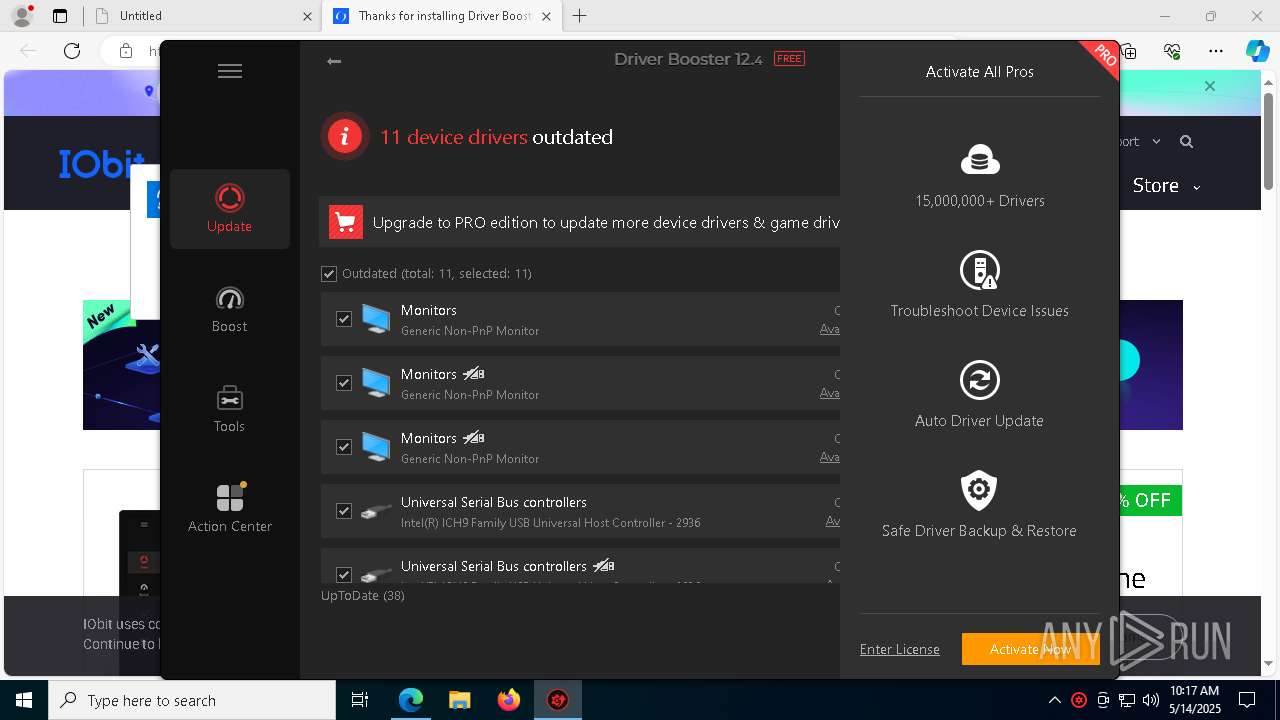Toggle the Outdated select-all checkbox
Image resolution: width=1280 pixels, height=720 pixels.
click(x=329, y=273)
